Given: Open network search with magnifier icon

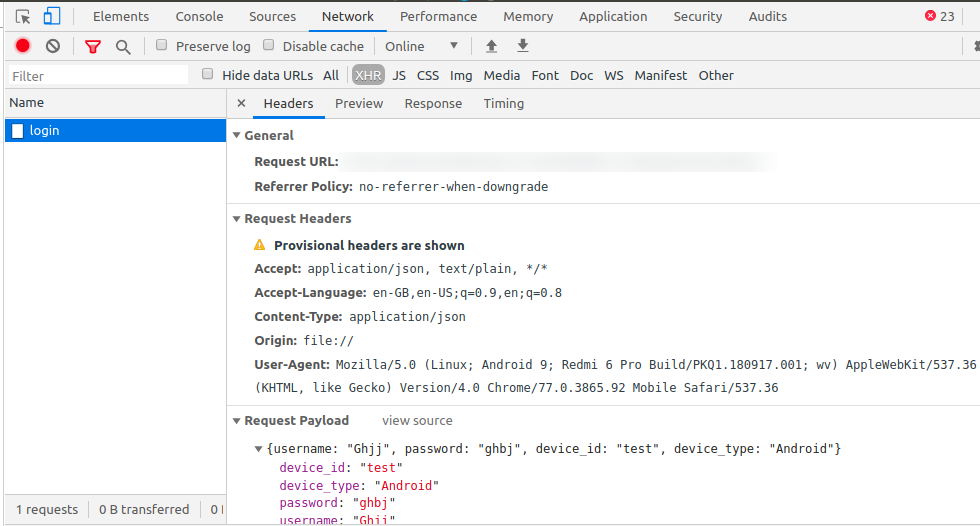Looking at the screenshot, I should pyautogui.click(x=123, y=47).
